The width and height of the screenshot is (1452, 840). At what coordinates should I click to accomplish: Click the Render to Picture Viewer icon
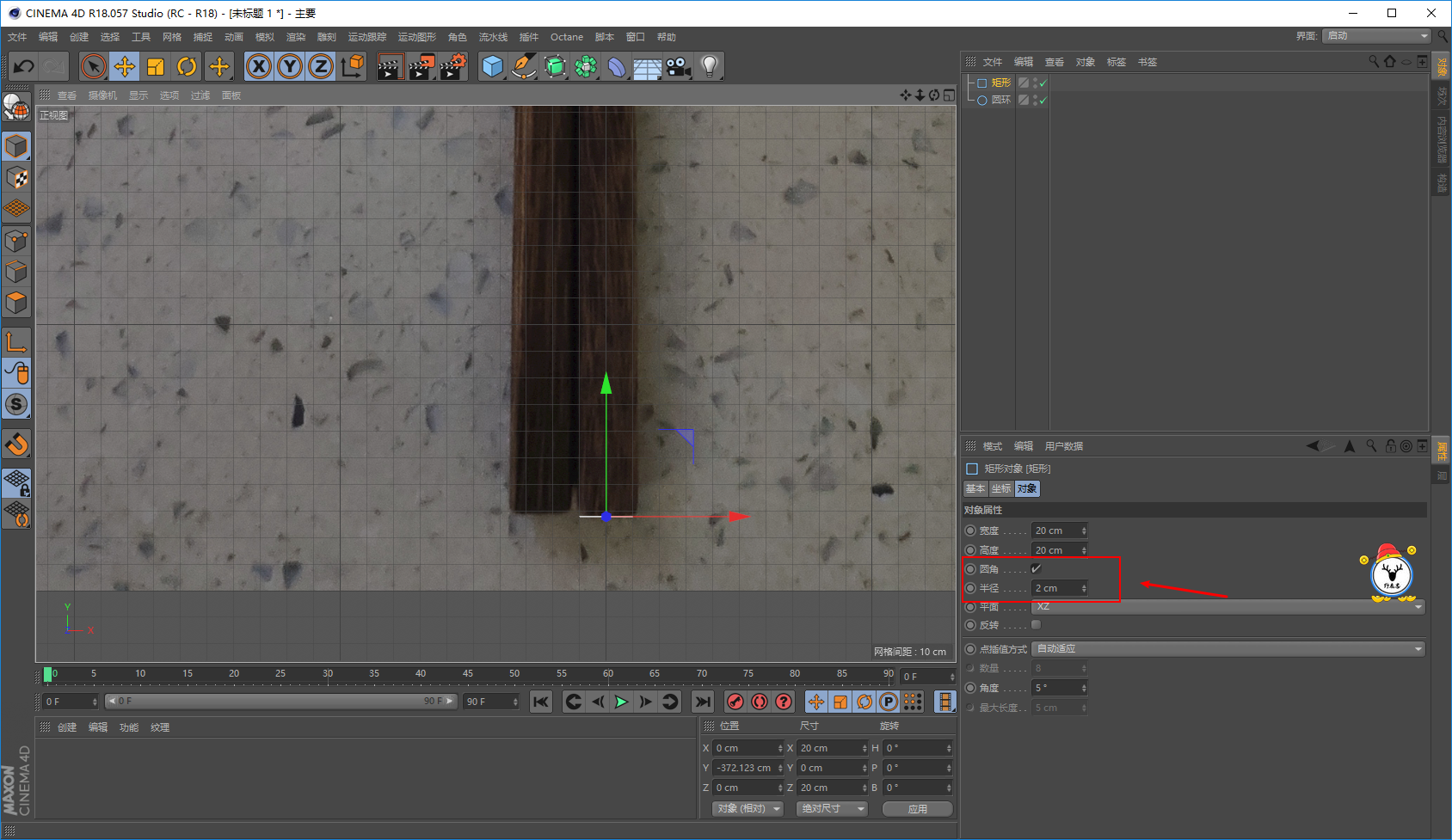pos(421,66)
